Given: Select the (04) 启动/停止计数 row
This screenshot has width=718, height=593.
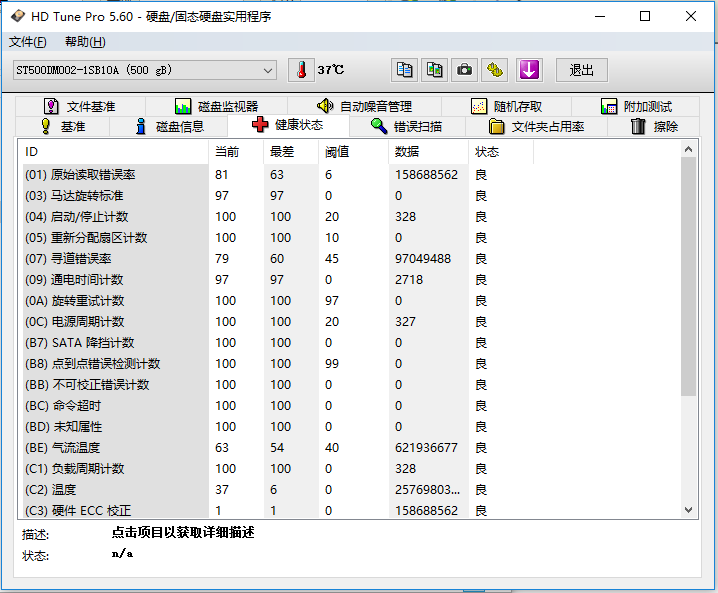Looking at the screenshot, I should (277, 217).
